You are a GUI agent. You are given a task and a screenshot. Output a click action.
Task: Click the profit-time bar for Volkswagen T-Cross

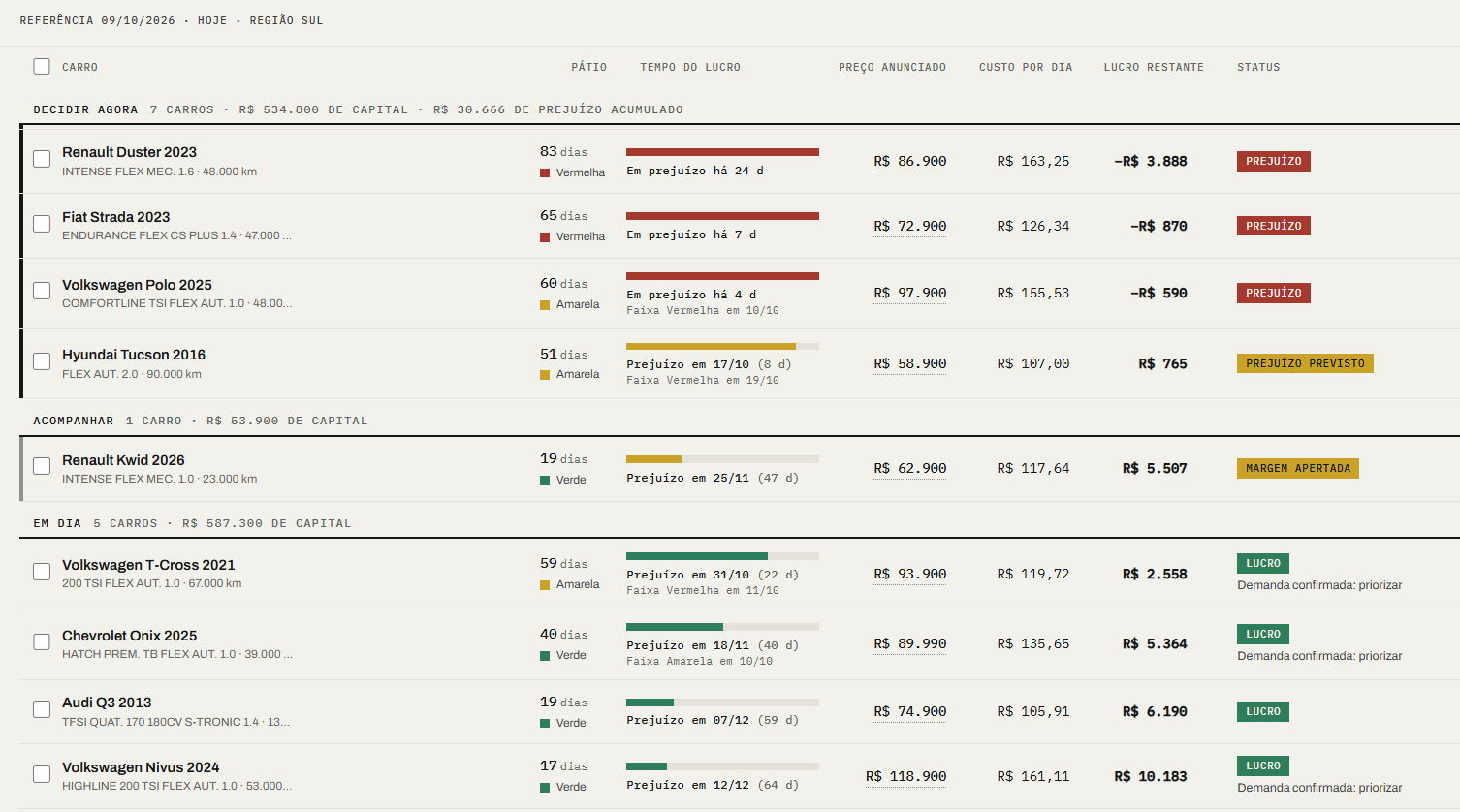point(722,556)
